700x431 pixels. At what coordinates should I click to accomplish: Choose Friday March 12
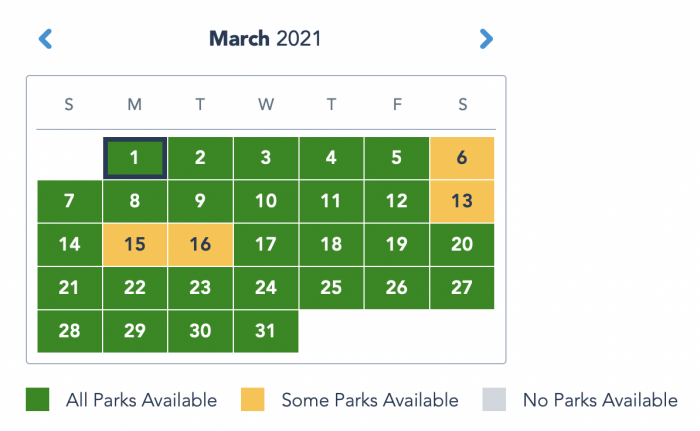coord(396,201)
